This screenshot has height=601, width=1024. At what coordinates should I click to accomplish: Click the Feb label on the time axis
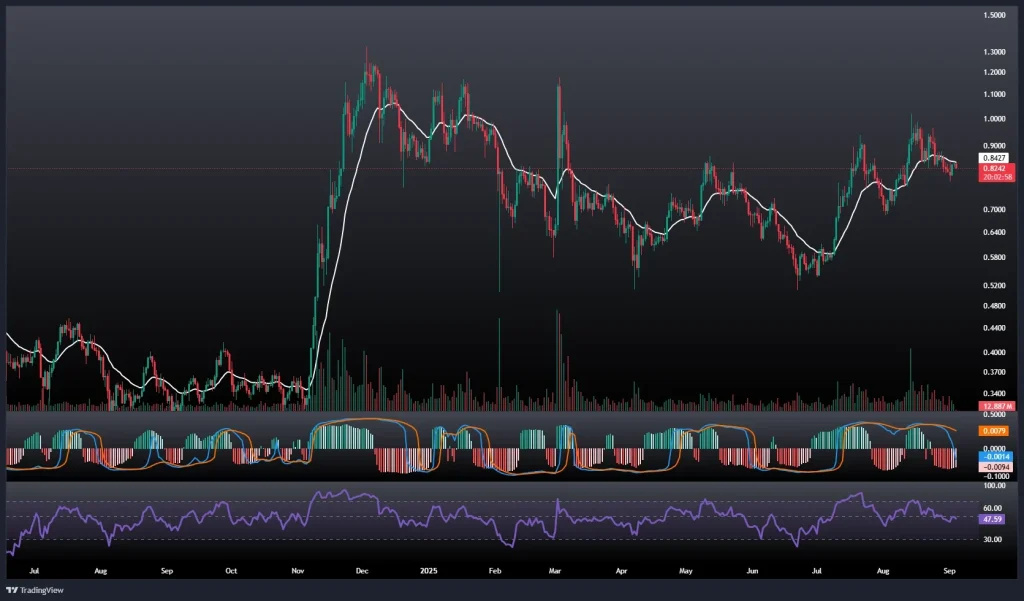point(494,570)
